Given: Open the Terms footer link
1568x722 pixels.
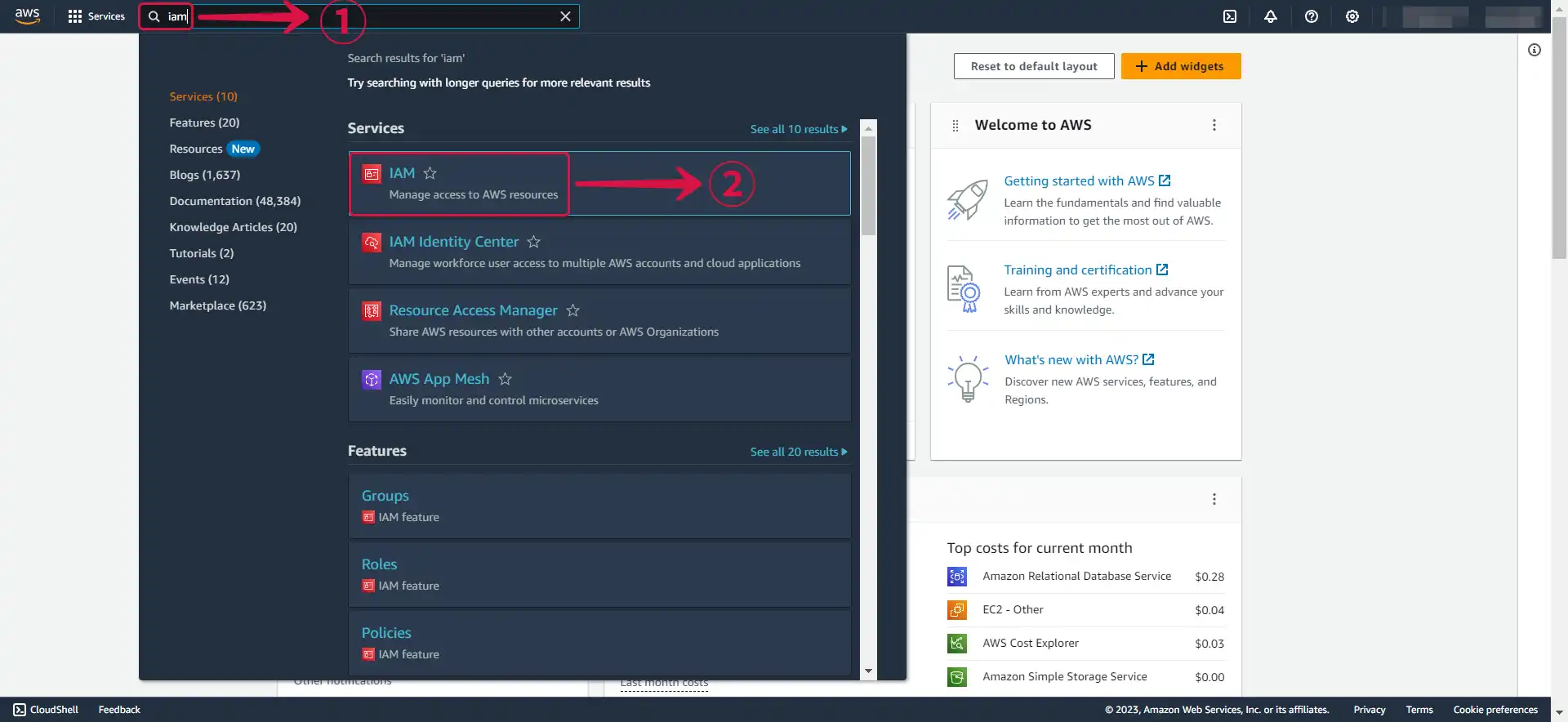Looking at the screenshot, I should [x=1419, y=710].
